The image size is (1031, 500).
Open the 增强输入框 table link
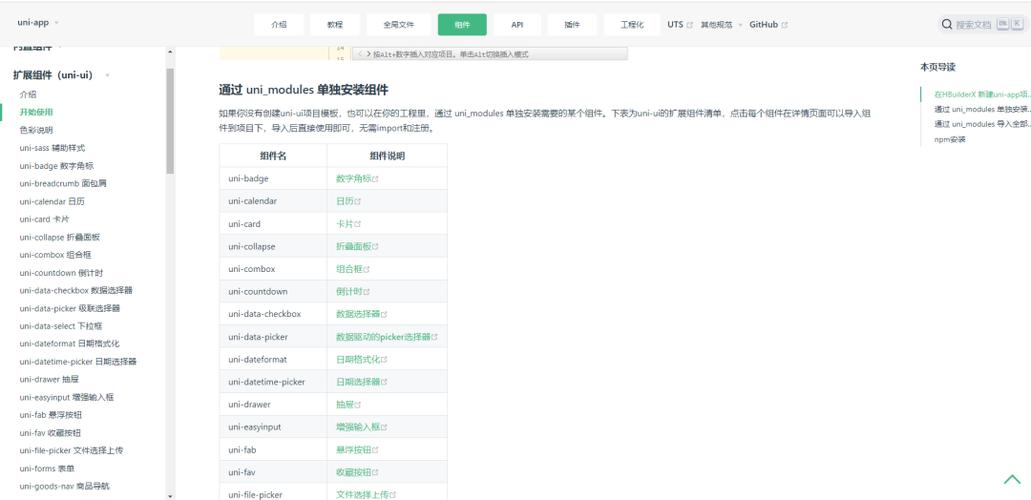[x=362, y=426]
